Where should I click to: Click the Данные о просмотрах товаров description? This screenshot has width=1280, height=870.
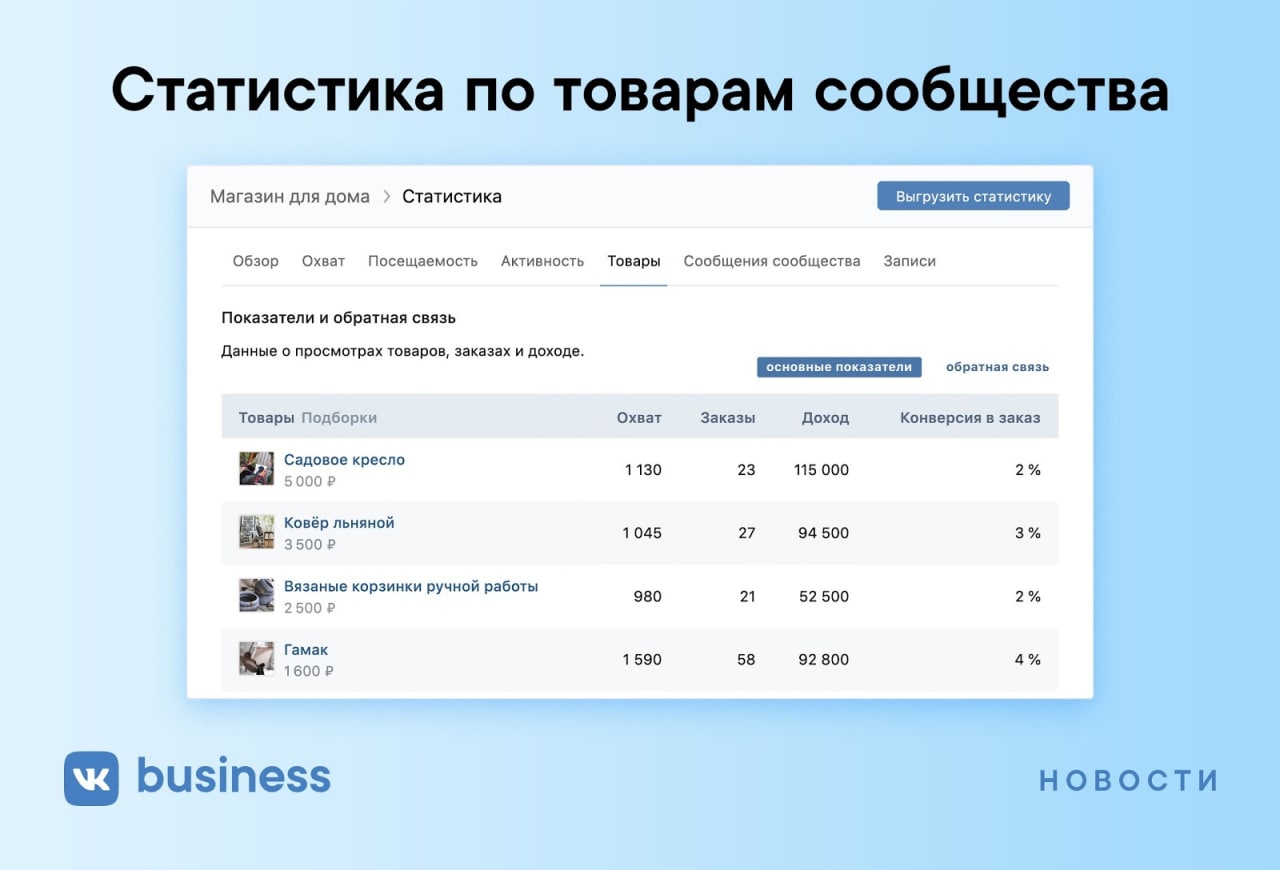pyautogui.click(x=403, y=352)
